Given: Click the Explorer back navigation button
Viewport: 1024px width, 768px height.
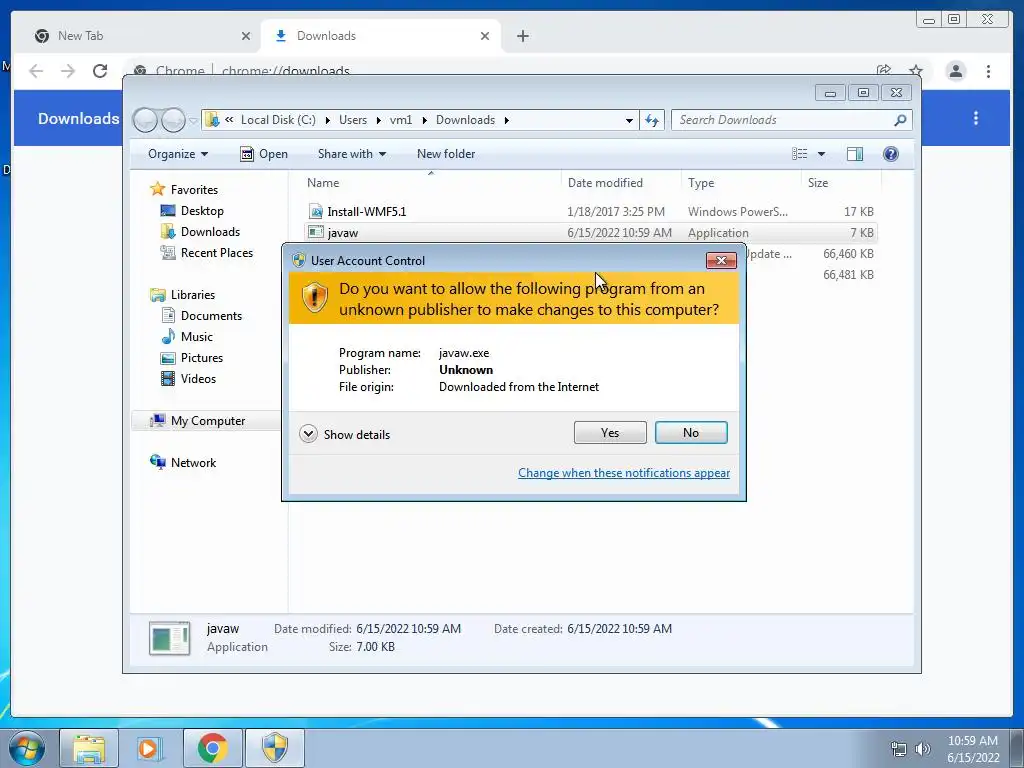Looking at the screenshot, I should tap(145, 120).
